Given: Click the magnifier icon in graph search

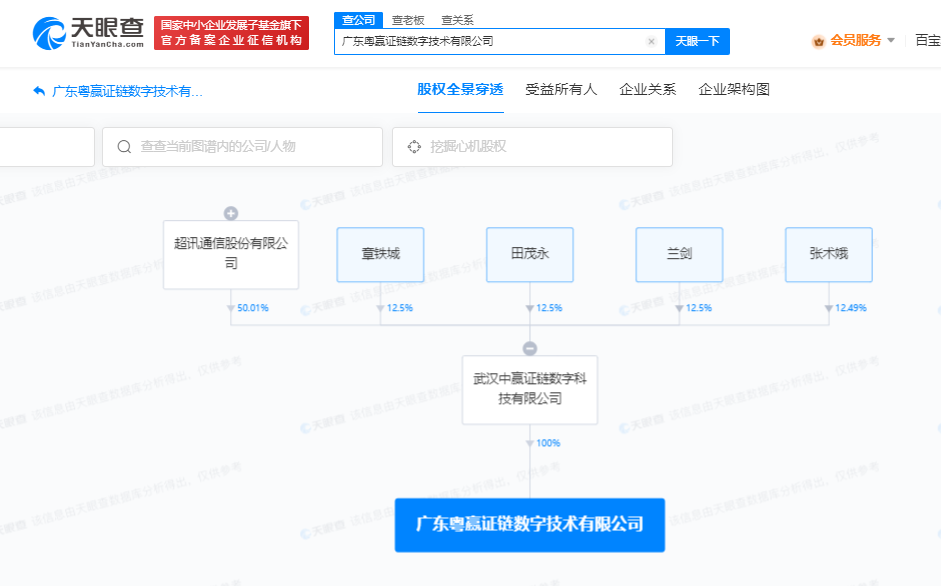Looking at the screenshot, I should click(124, 146).
